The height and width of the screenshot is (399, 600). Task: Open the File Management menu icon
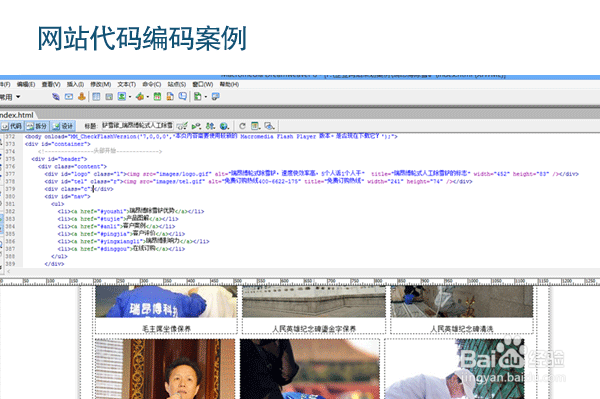pyautogui.click(x=210, y=126)
